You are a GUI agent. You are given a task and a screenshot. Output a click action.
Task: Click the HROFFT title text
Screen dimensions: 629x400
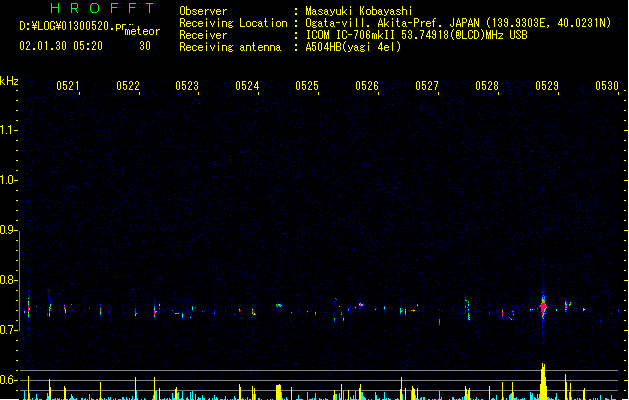[103, 8]
